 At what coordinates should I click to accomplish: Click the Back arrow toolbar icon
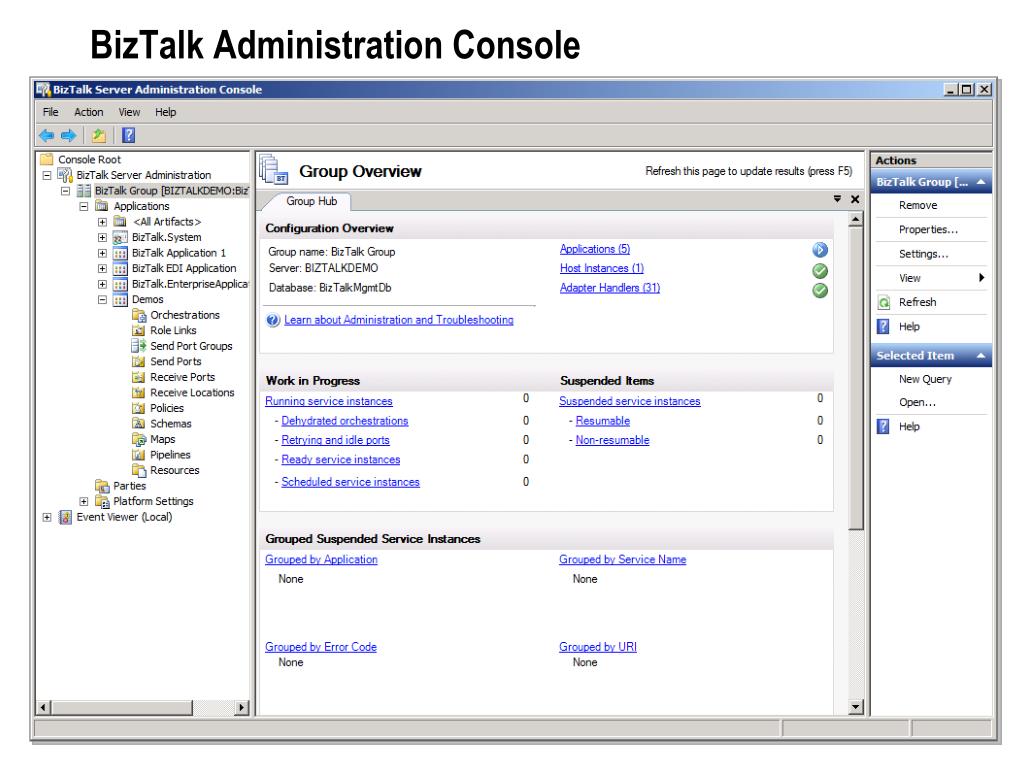46,135
